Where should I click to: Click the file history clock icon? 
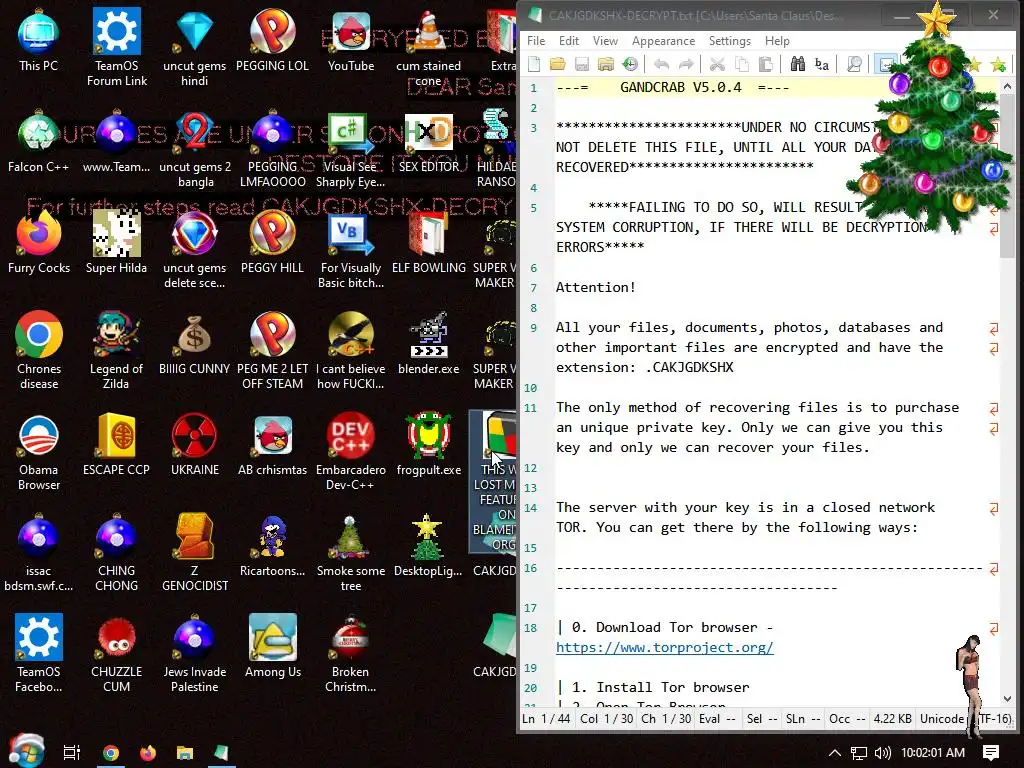630,64
